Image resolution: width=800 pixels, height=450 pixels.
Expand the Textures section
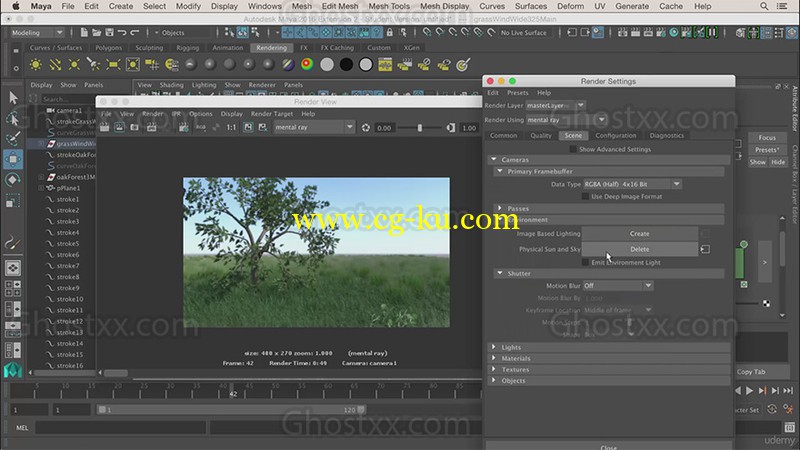[493, 369]
